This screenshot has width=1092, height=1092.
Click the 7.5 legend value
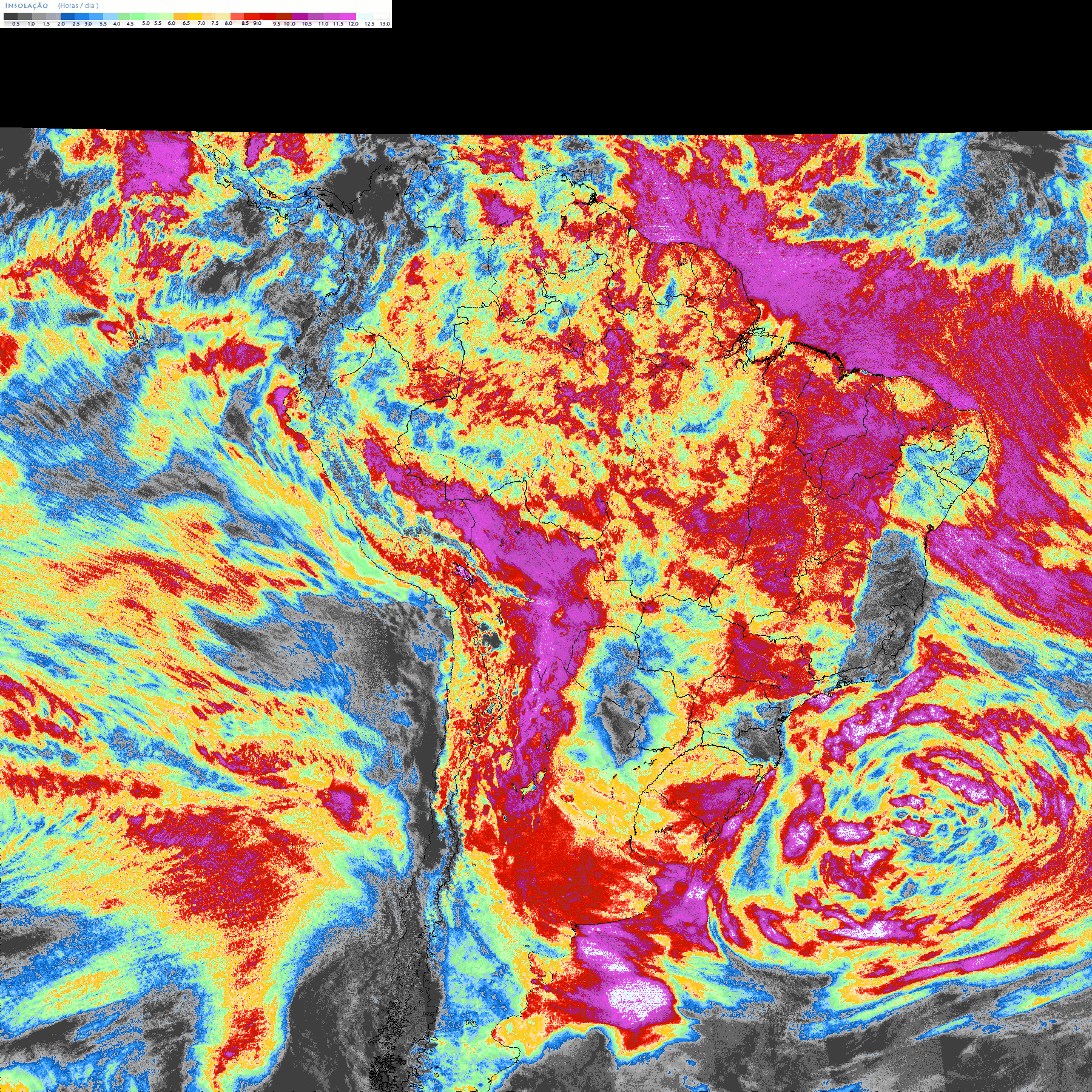click(x=215, y=23)
